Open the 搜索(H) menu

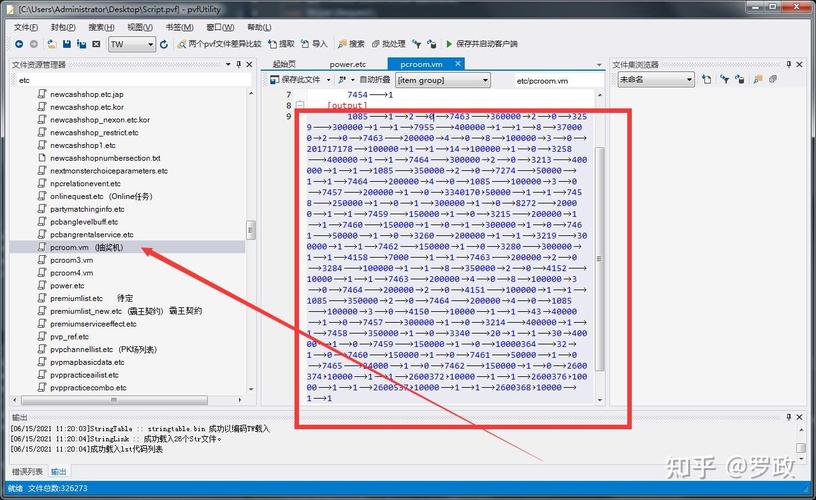101,27
